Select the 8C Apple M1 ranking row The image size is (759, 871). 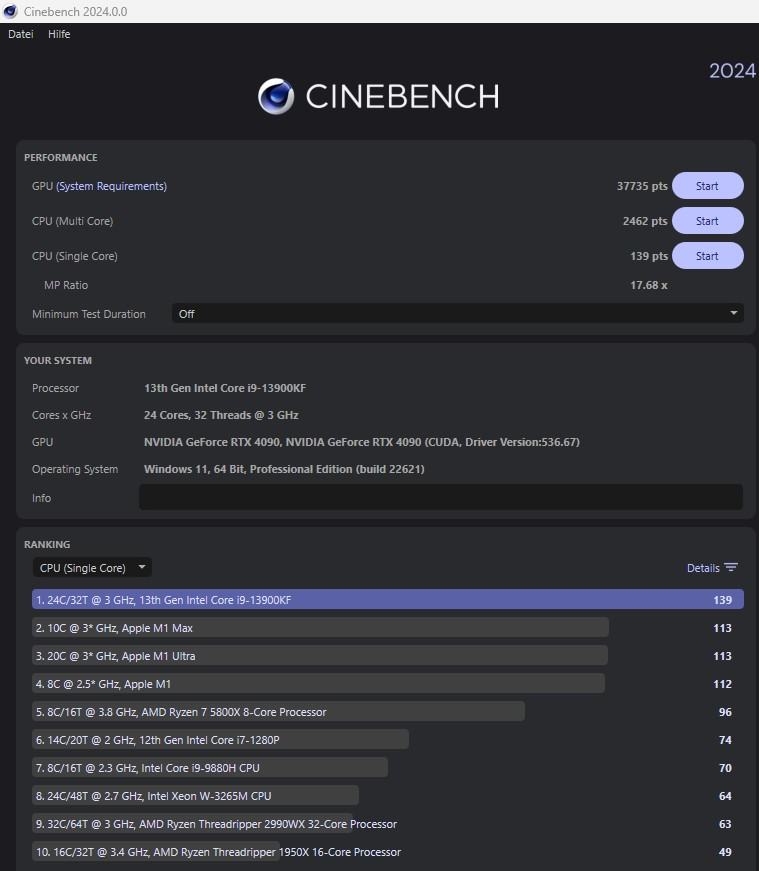pos(388,683)
